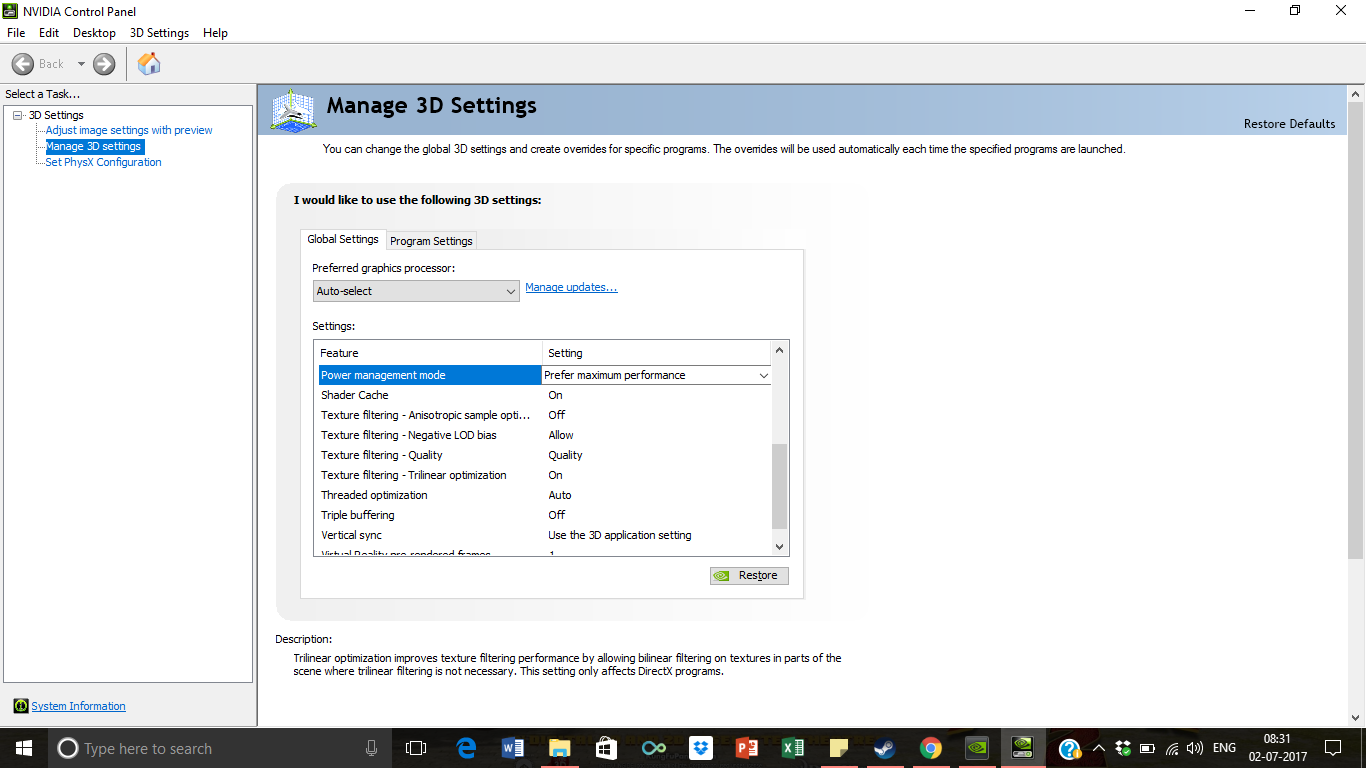Screen dimensions: 1366x768
Task: Click the Back arrow button
Action: [x=23, y=64]
